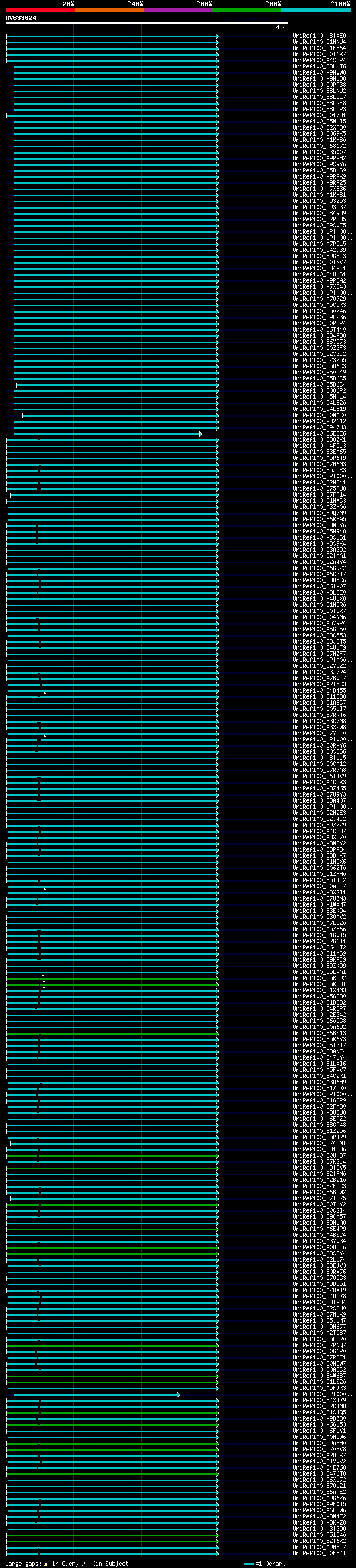Open hit UniRef100_A8IXE0
The height and width of the screenshot is (1568, 356).
tap(319, 36)
